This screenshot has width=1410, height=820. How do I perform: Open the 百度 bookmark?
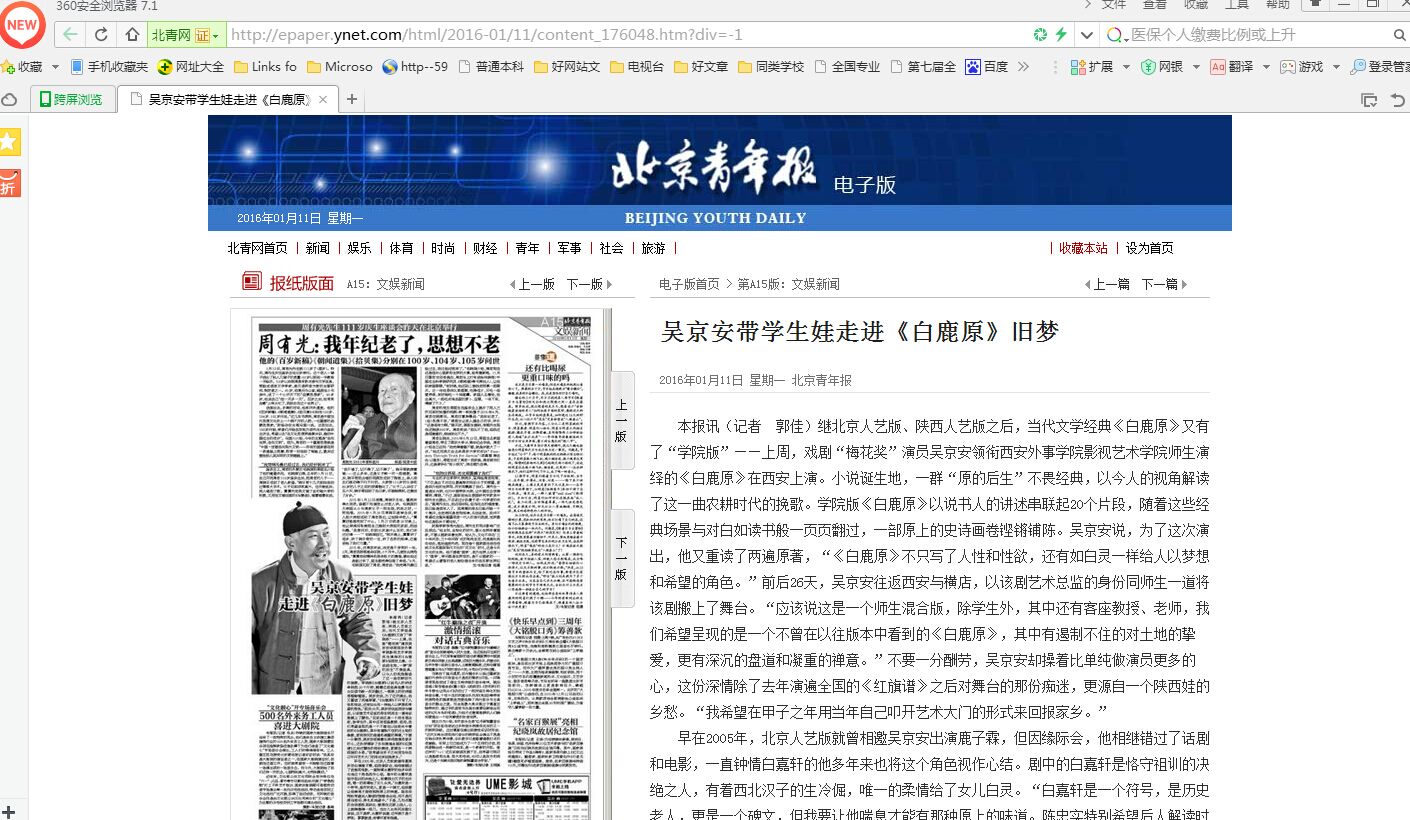[x=987, y=67]
